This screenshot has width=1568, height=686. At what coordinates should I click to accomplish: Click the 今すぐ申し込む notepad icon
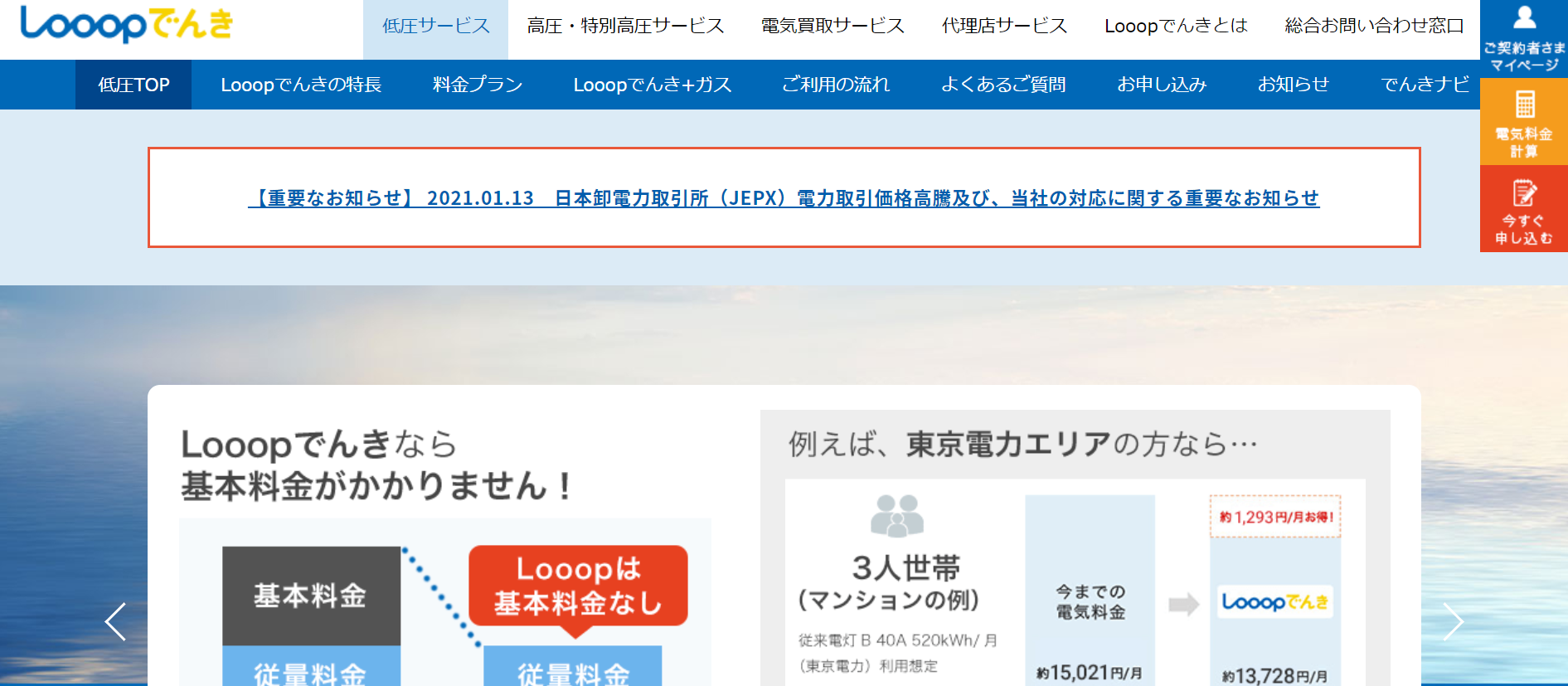[1524, 193]
